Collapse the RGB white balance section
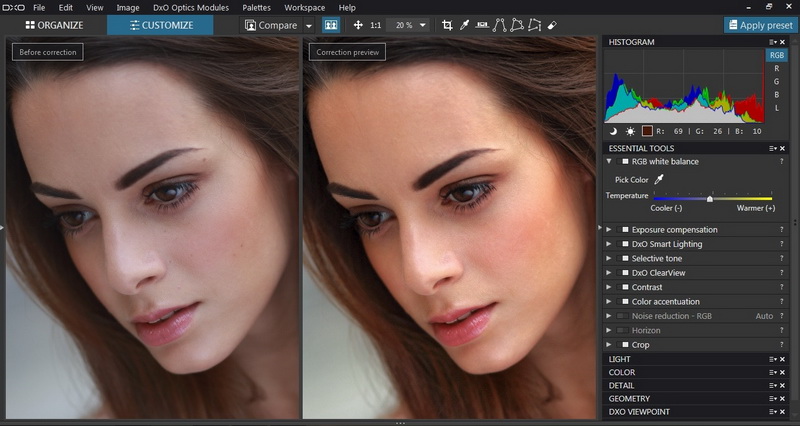The height and width of the screenshot is (426, 800). tap(610, 161)
